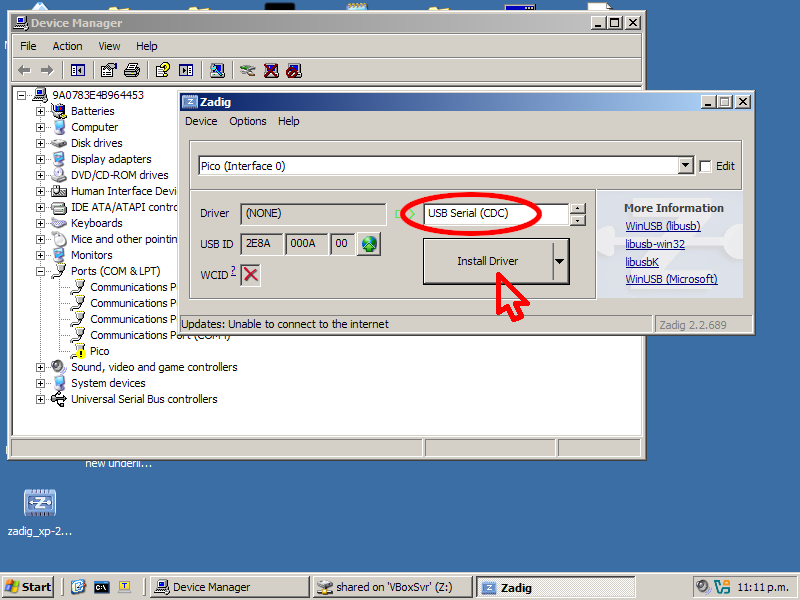Enable the Edit checkbox in Zadig
This screenshot has width=800, height=600.
tap(706, 166)
